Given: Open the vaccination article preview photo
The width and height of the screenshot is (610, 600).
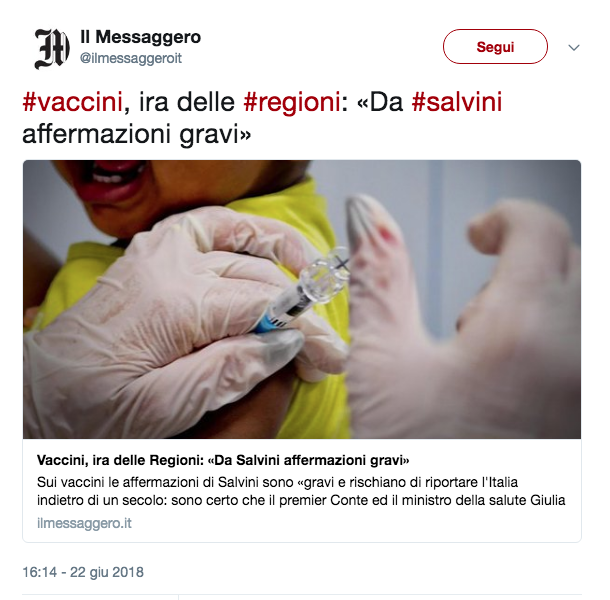Looking at the screenshot, I should pyautogui.click(x=302, y=299).
